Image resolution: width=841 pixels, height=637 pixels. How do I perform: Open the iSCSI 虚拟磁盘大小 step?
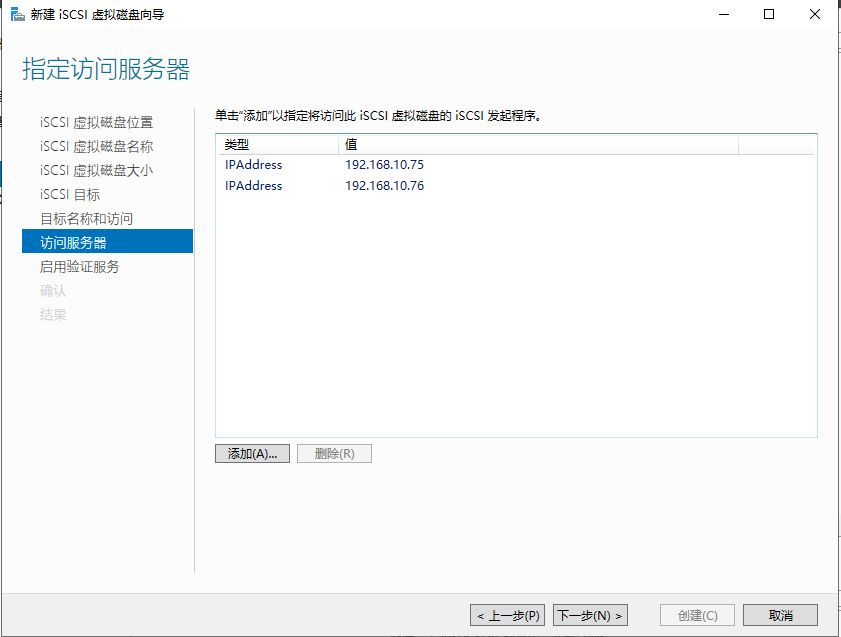coord(97,171)
